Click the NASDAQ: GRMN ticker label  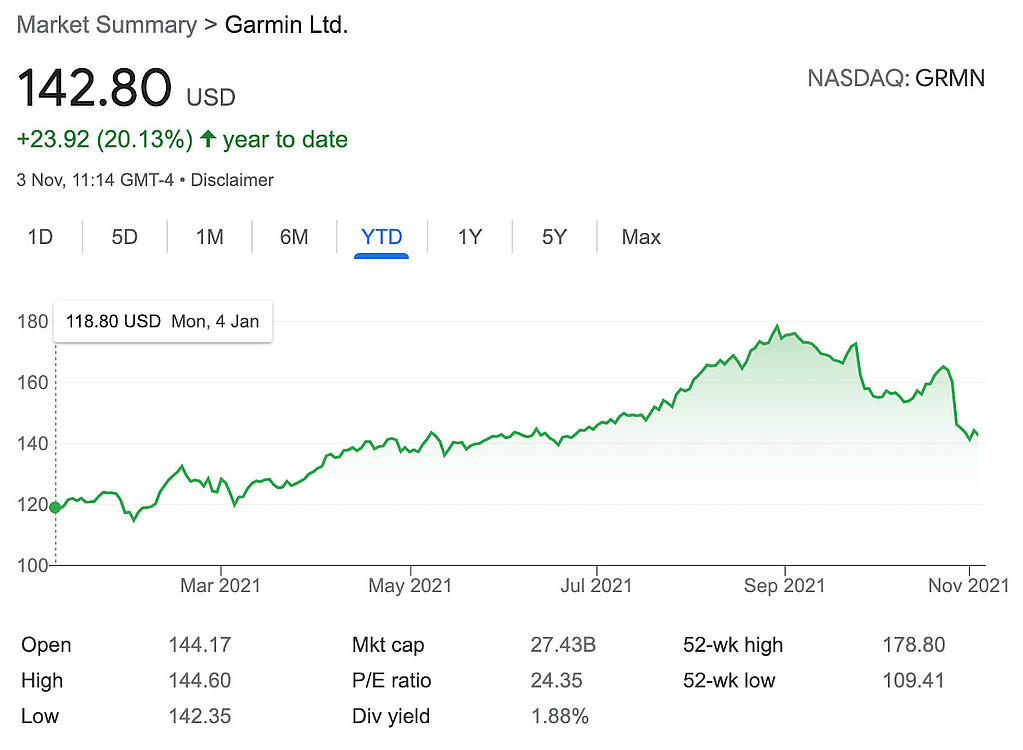point(895,79)
